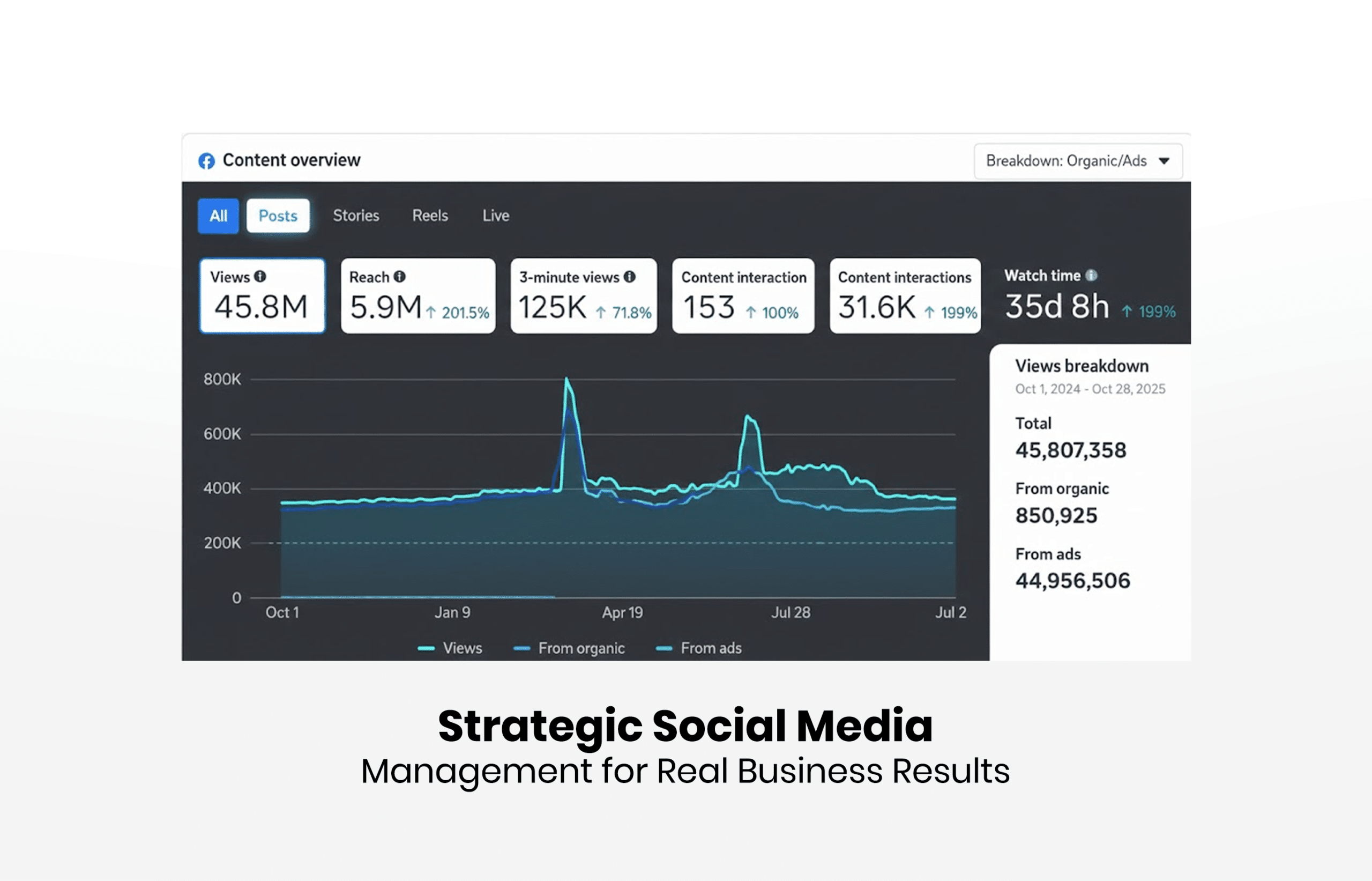Select the Views 45.8M metric card
The height and width of the screenshot is (881, 1372).
point(263,296)
